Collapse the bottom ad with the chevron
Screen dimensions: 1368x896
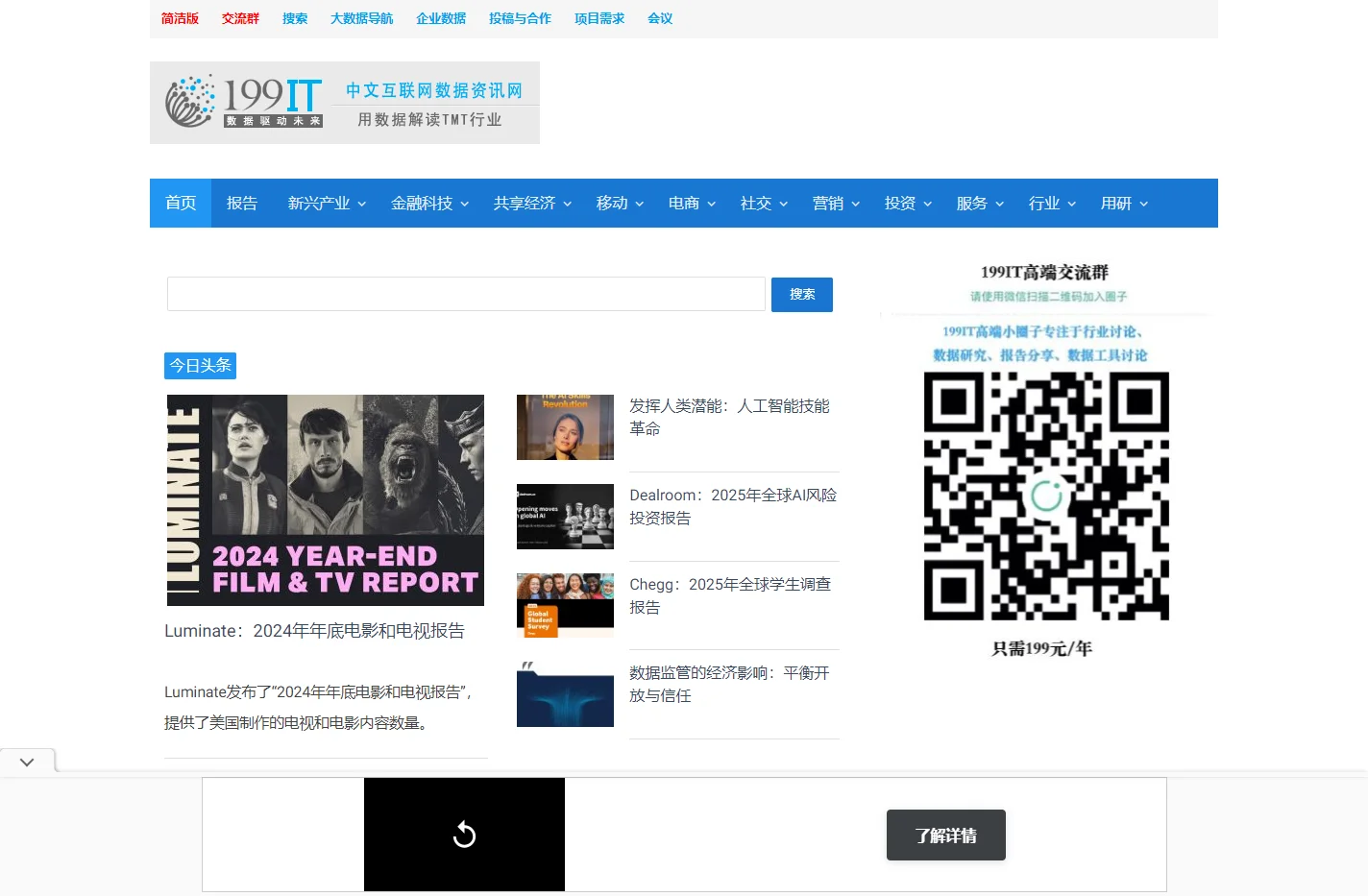pos(27,762)
